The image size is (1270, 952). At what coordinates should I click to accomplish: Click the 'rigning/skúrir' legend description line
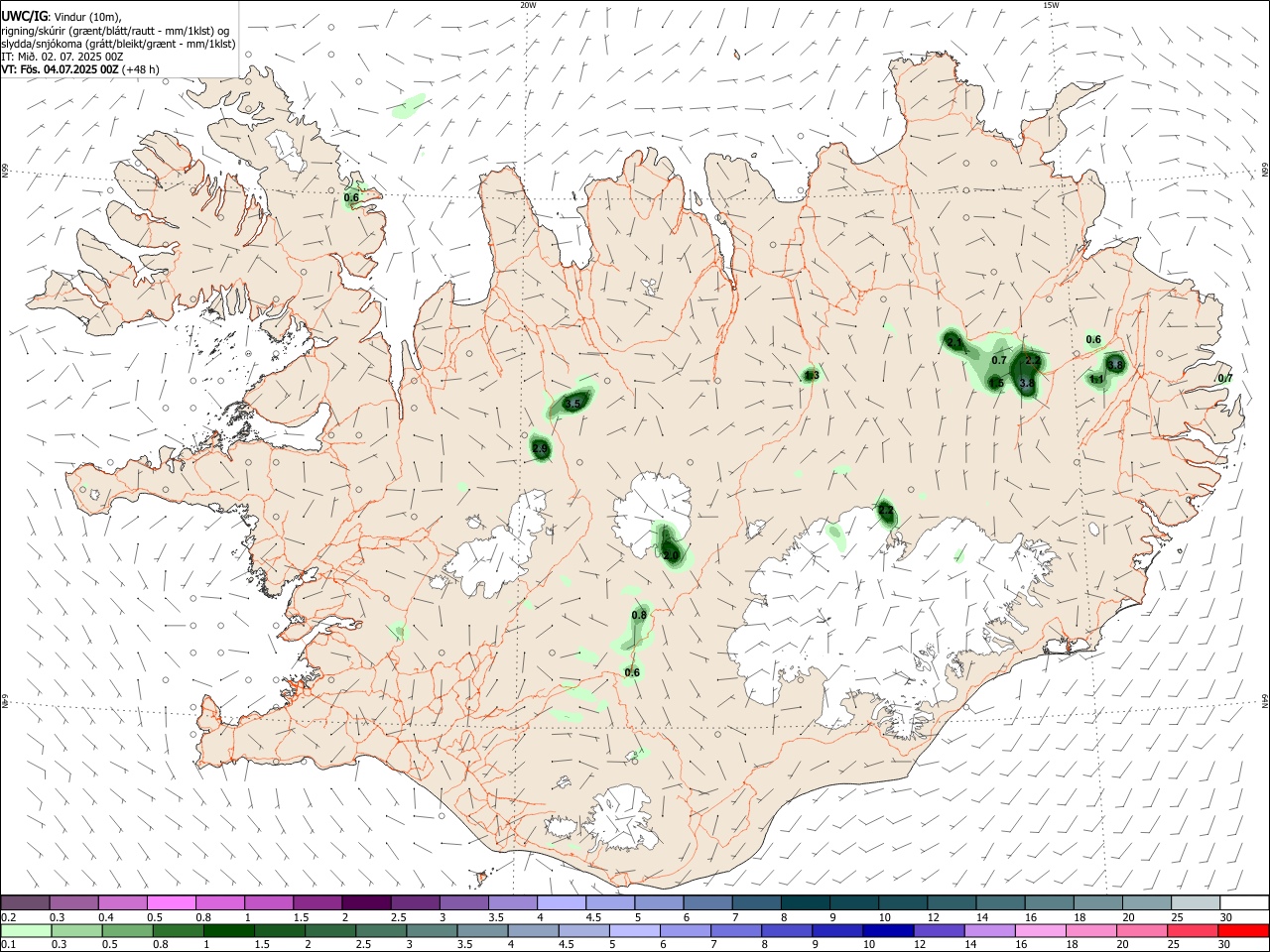point(115,31)
